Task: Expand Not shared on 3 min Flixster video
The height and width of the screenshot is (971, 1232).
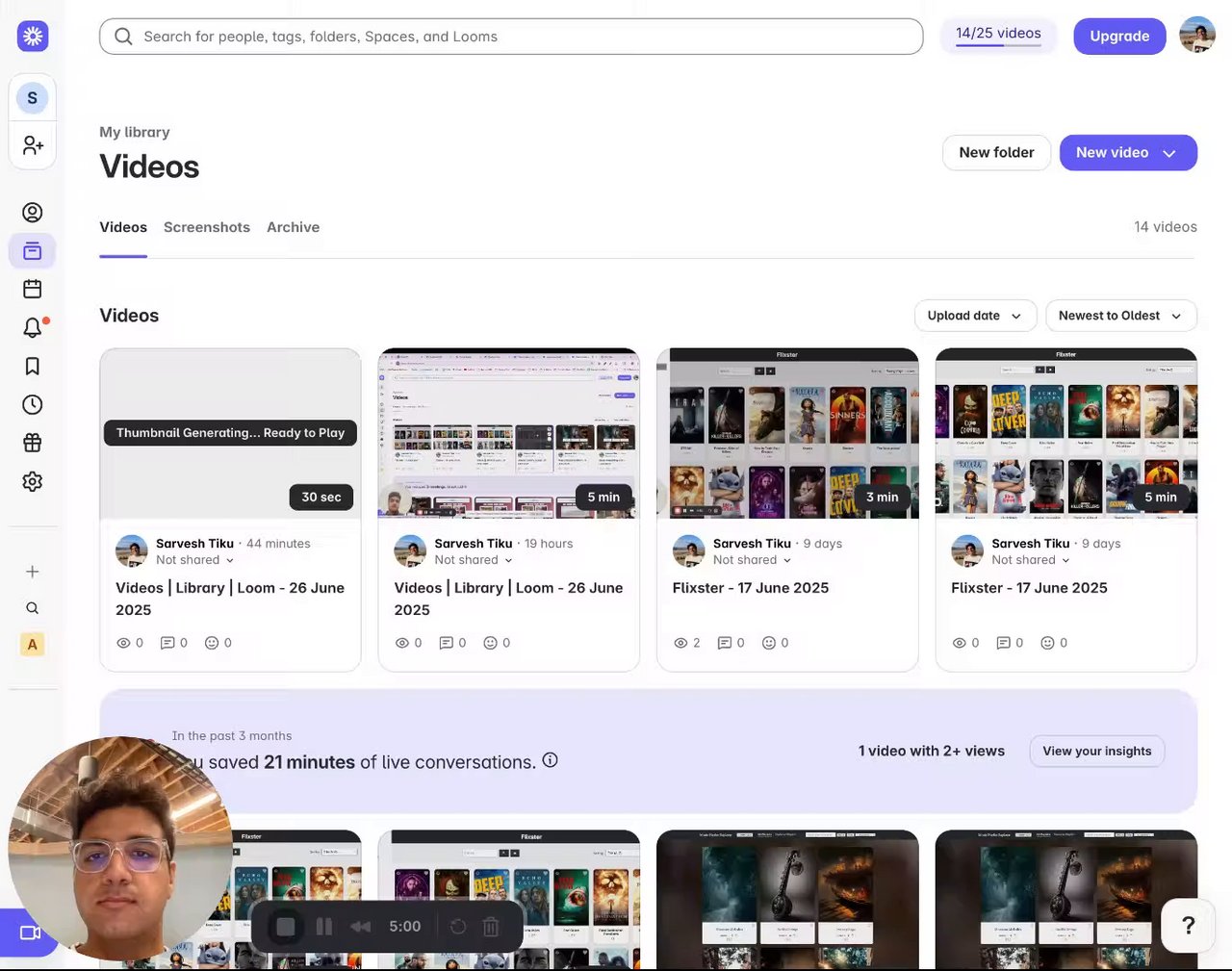Action: pyautogui.click(x=753, y=560)
